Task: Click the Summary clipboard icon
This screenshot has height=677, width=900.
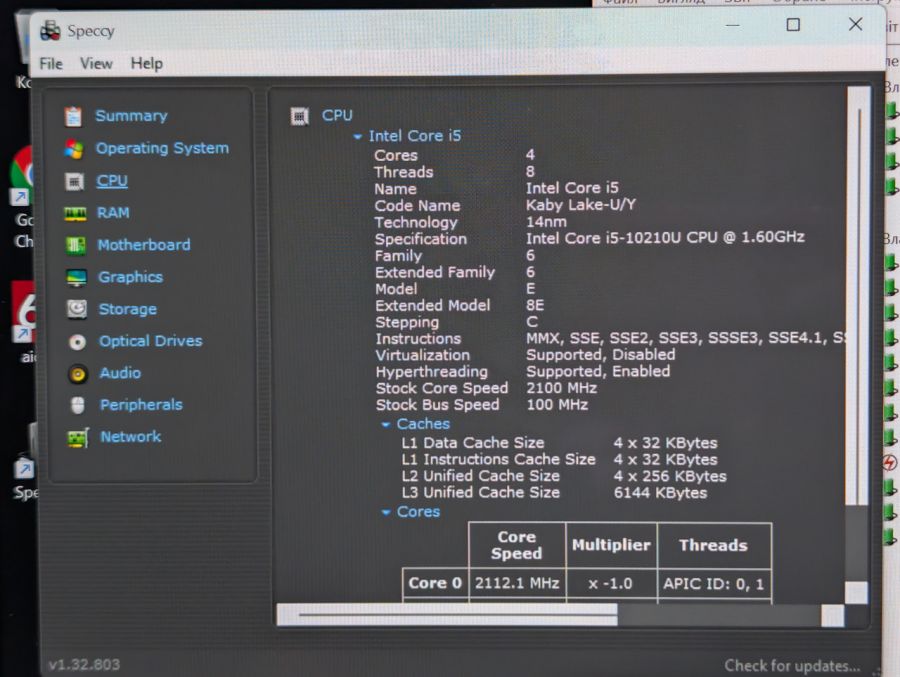Action: [x=73, y=117]
